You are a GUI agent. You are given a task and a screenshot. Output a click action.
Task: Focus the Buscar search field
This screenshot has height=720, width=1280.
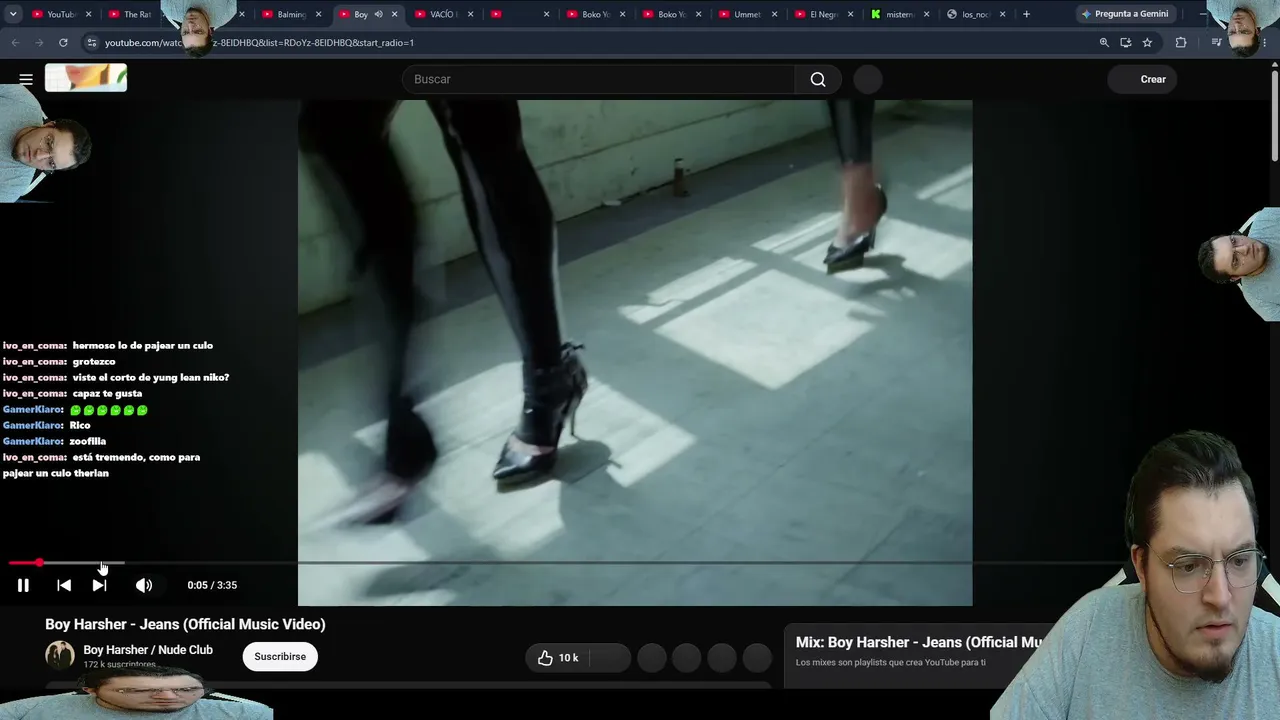pos(598,79)
